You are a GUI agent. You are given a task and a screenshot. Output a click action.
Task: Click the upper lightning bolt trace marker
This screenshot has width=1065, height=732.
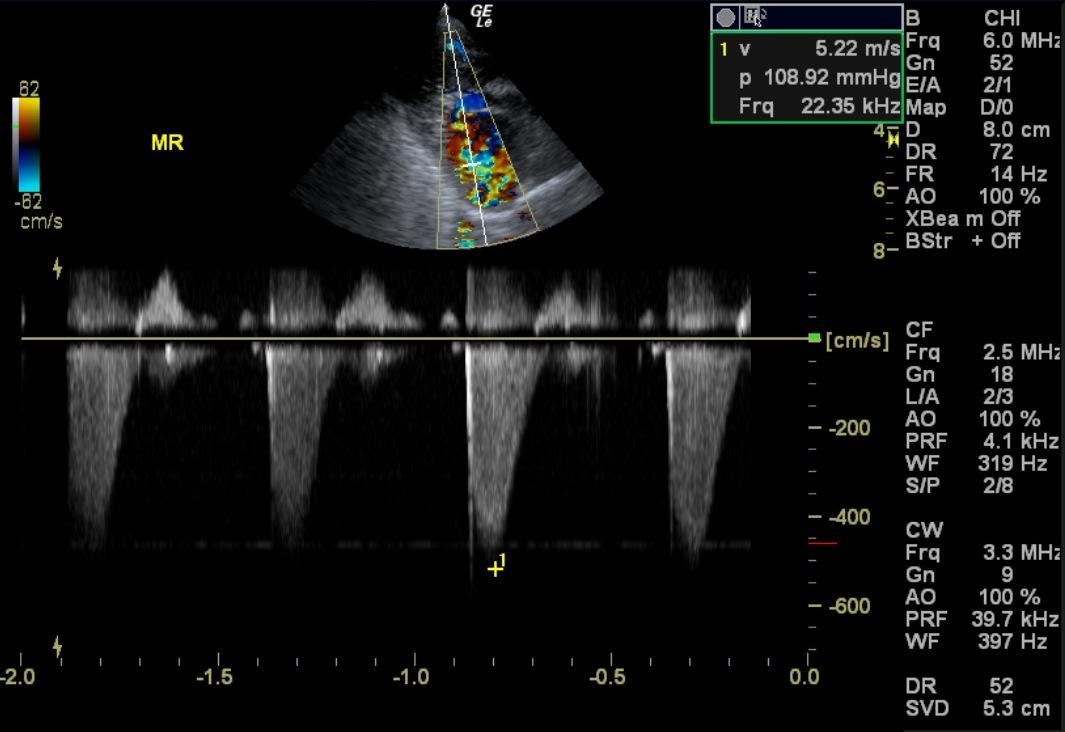(58, 268)
